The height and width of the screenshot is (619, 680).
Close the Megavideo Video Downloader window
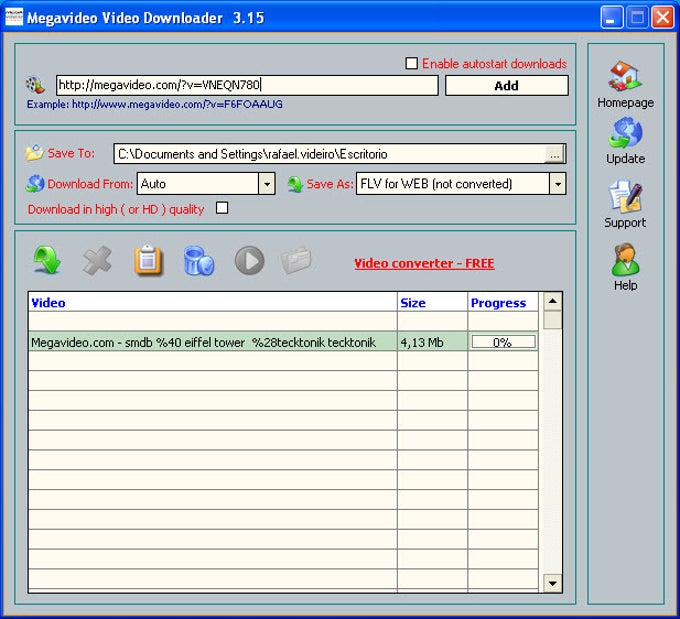663,18
